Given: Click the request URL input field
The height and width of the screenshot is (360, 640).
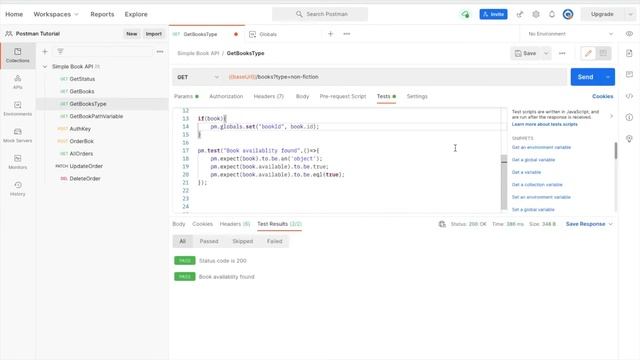Looking at the screenshot, I should pyautogui.click(x=395, y=77).
